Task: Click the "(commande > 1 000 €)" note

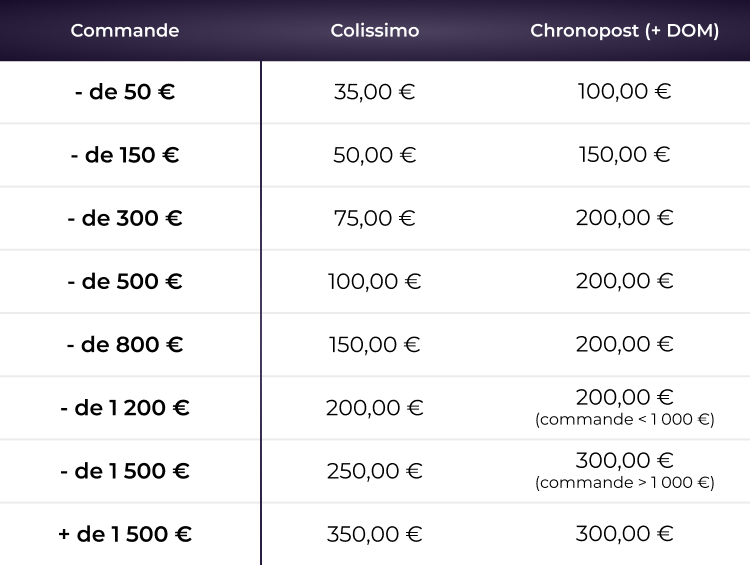Action: point(624,483)
